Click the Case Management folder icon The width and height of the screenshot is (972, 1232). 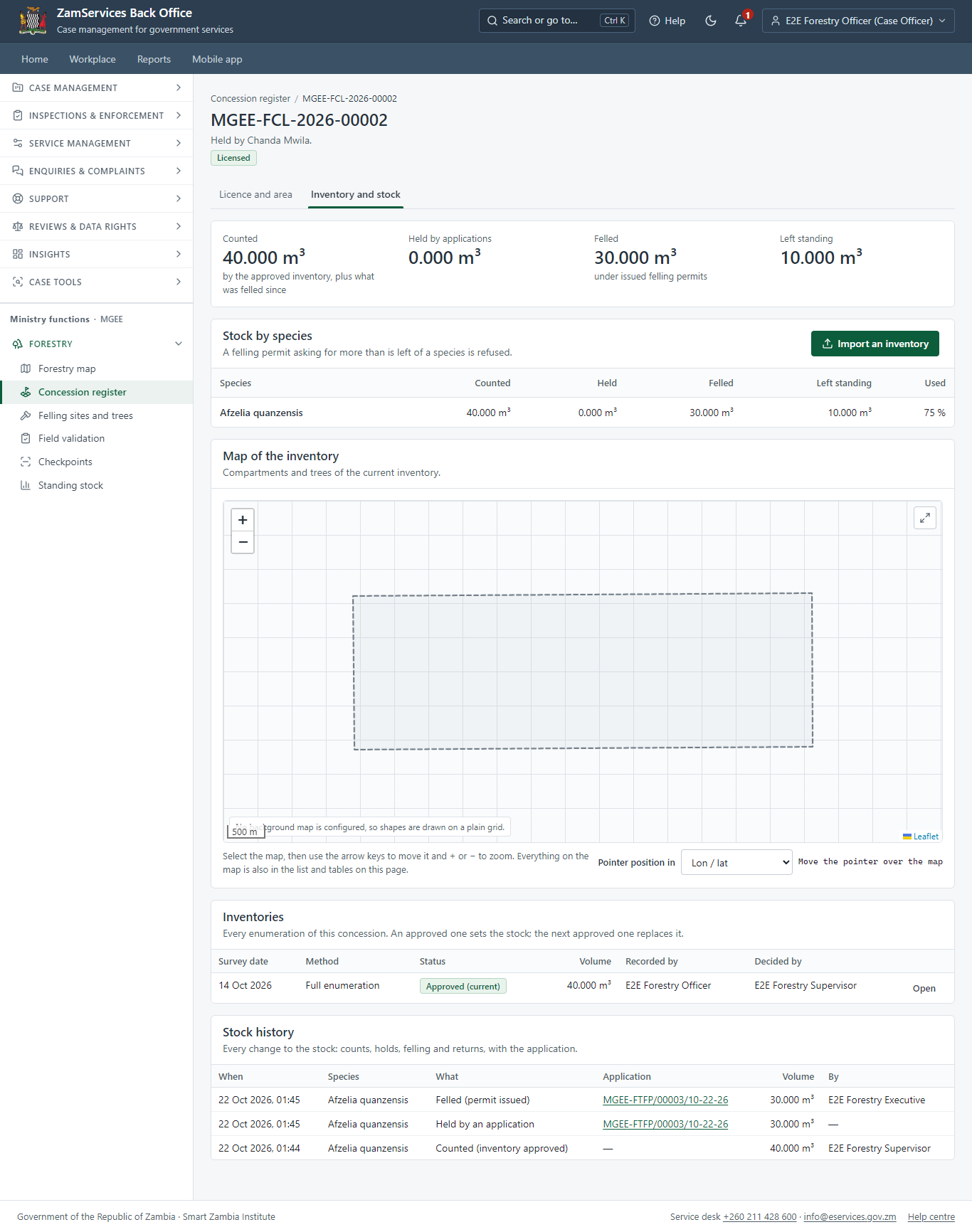pyautogui.click(x=18, y=87)
